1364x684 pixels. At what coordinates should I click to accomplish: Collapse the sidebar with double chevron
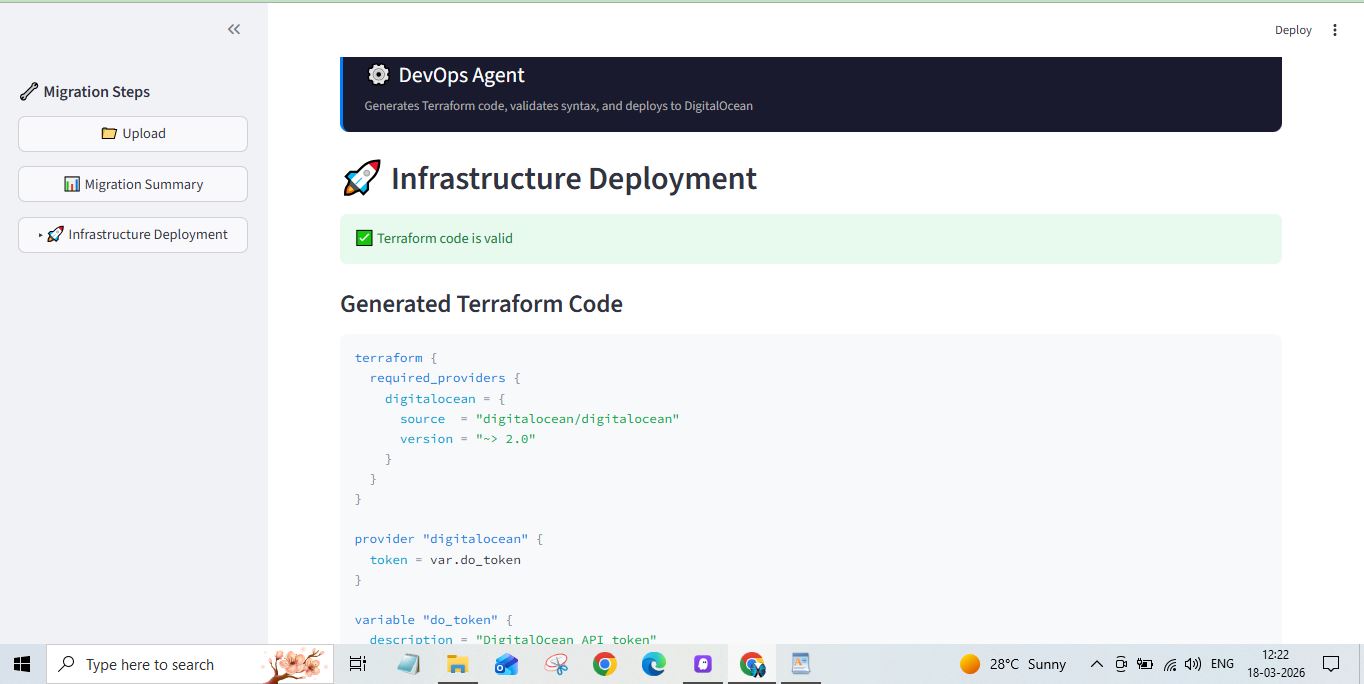[x=234, y=29]
